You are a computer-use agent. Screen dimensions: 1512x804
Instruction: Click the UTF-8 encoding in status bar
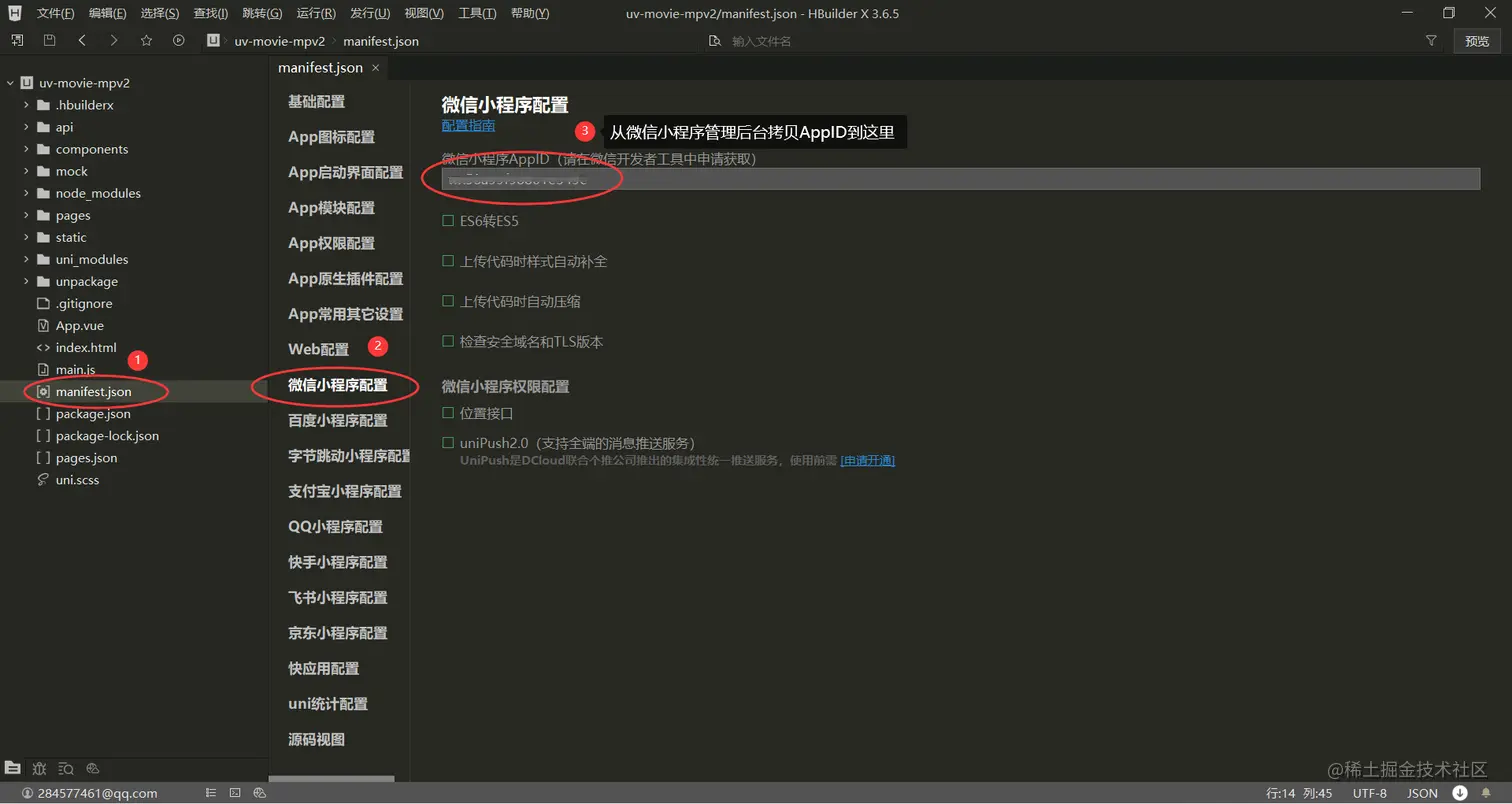pyautogui.click(x=1370, y=793)
